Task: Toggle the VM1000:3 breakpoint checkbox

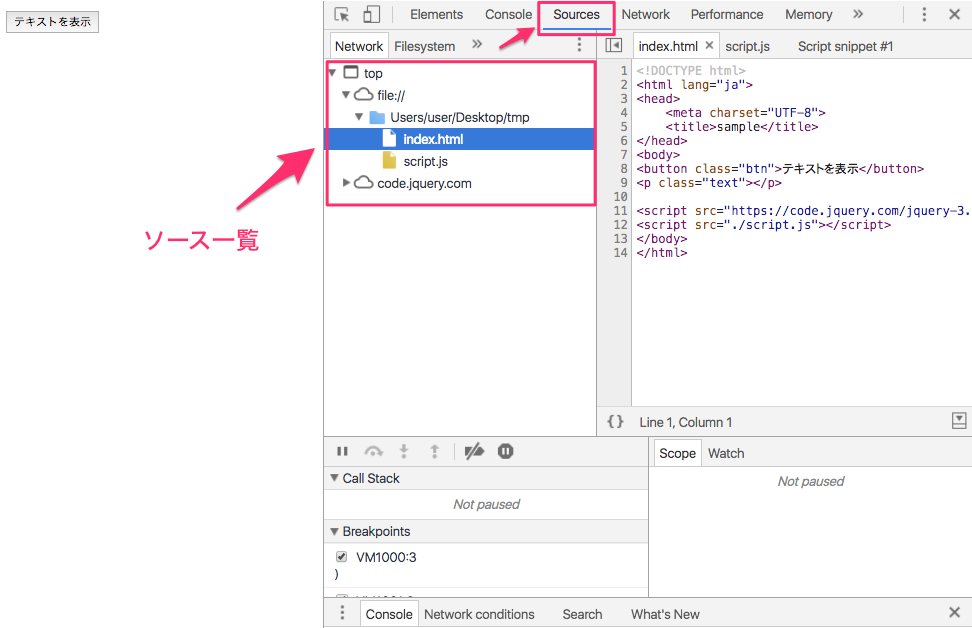Action: (341, 556)
